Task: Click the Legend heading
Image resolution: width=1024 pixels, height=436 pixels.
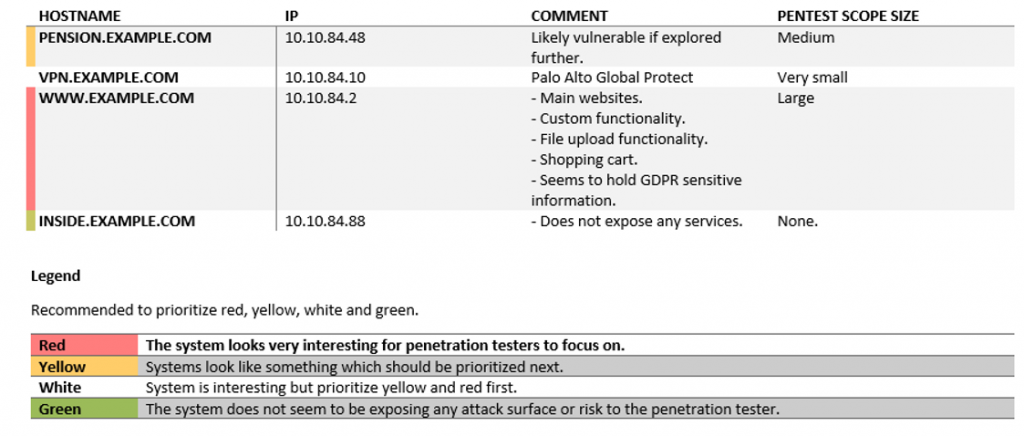Action: 56,276
